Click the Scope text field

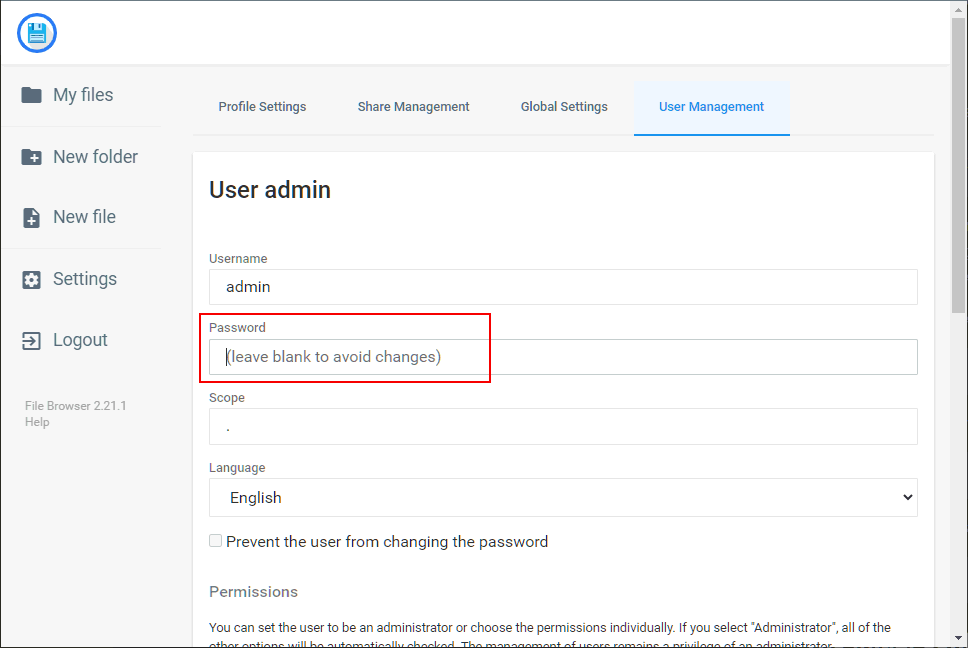click(563, 427)
